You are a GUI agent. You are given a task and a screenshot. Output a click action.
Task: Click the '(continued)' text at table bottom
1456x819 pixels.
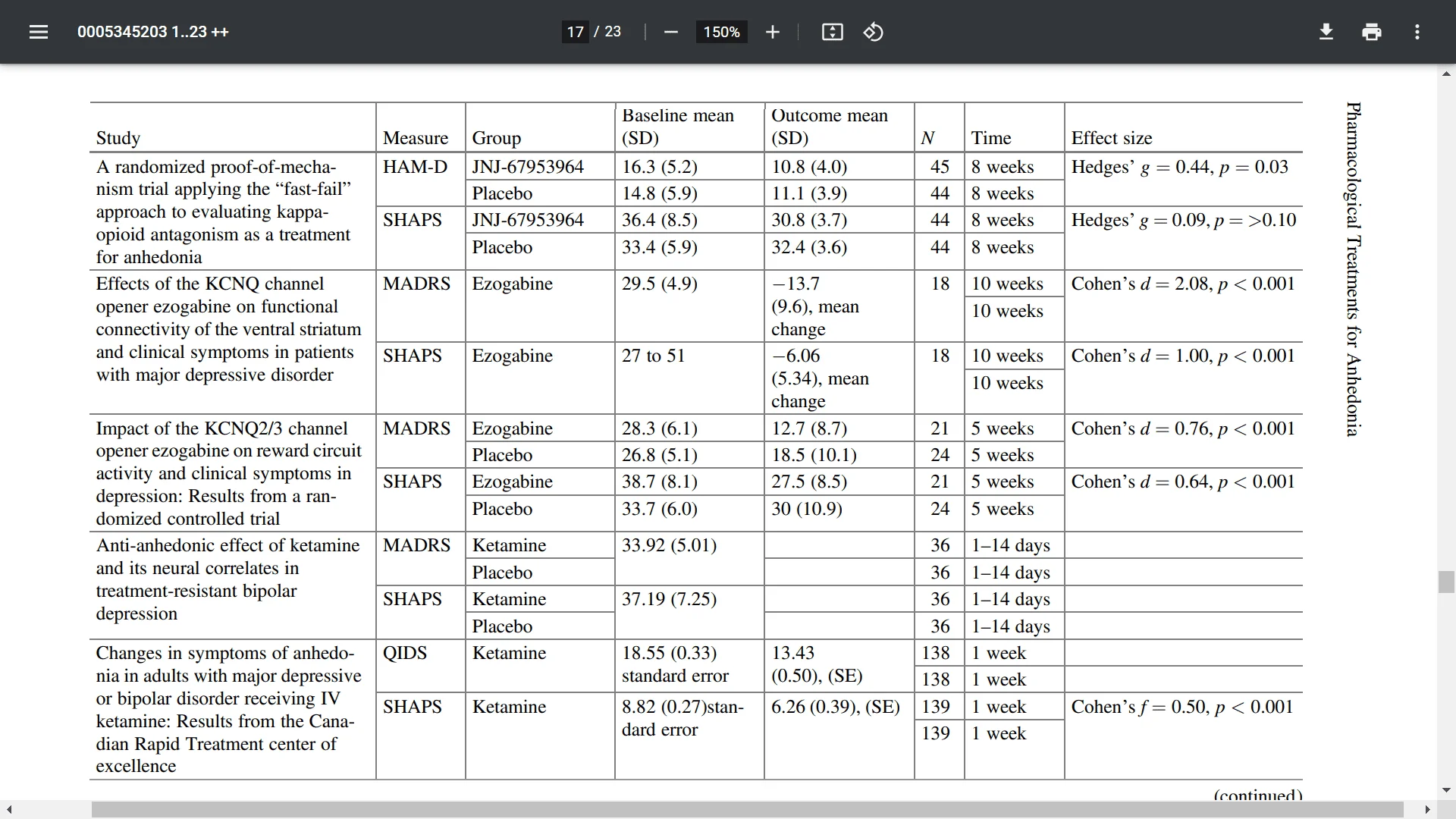1258,795
